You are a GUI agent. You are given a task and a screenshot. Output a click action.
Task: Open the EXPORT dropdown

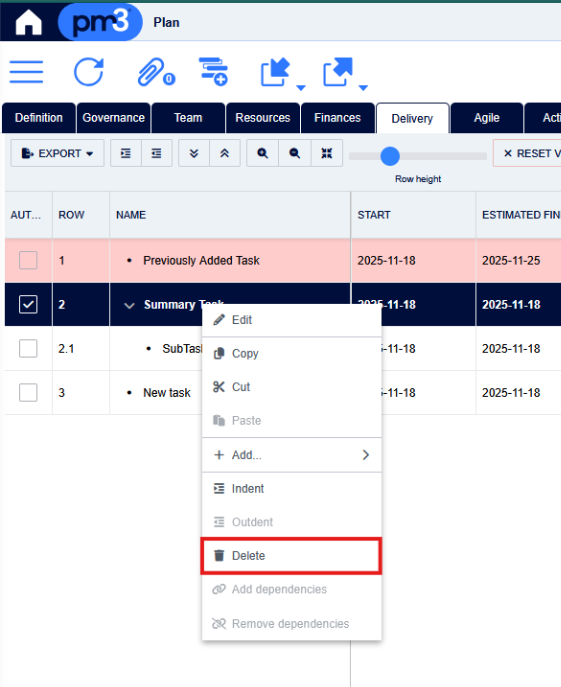point(57,153)
